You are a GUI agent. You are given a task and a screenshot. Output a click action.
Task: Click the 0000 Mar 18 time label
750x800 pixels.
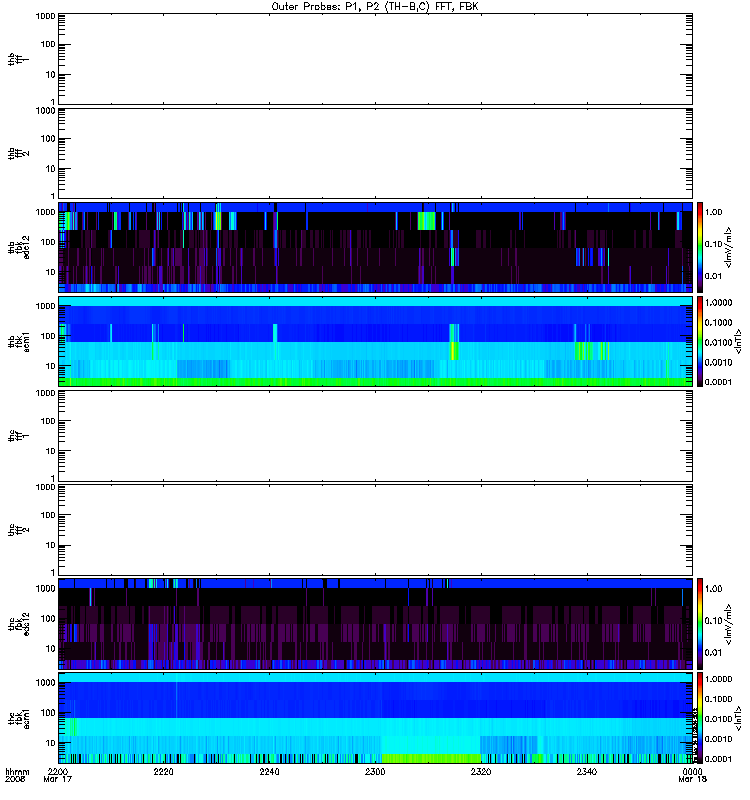click(692, 776)
